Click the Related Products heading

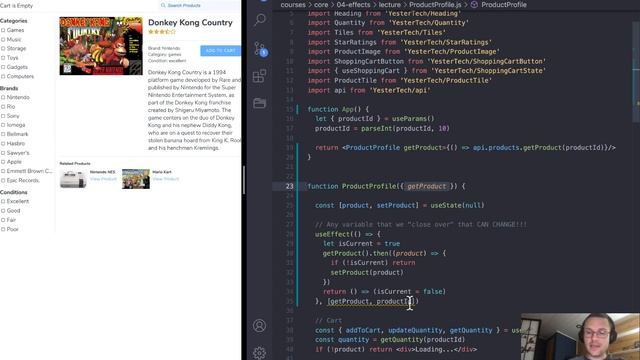[75, 164]
